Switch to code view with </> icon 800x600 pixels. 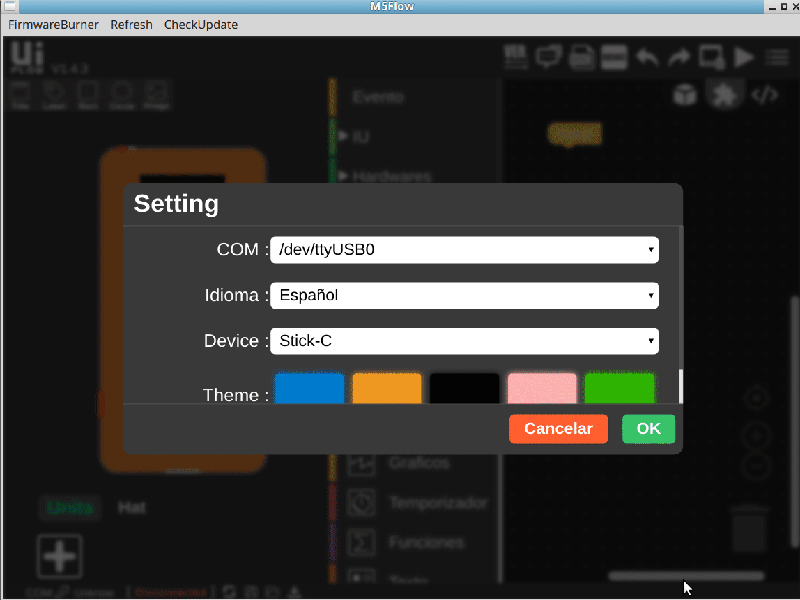764,95
